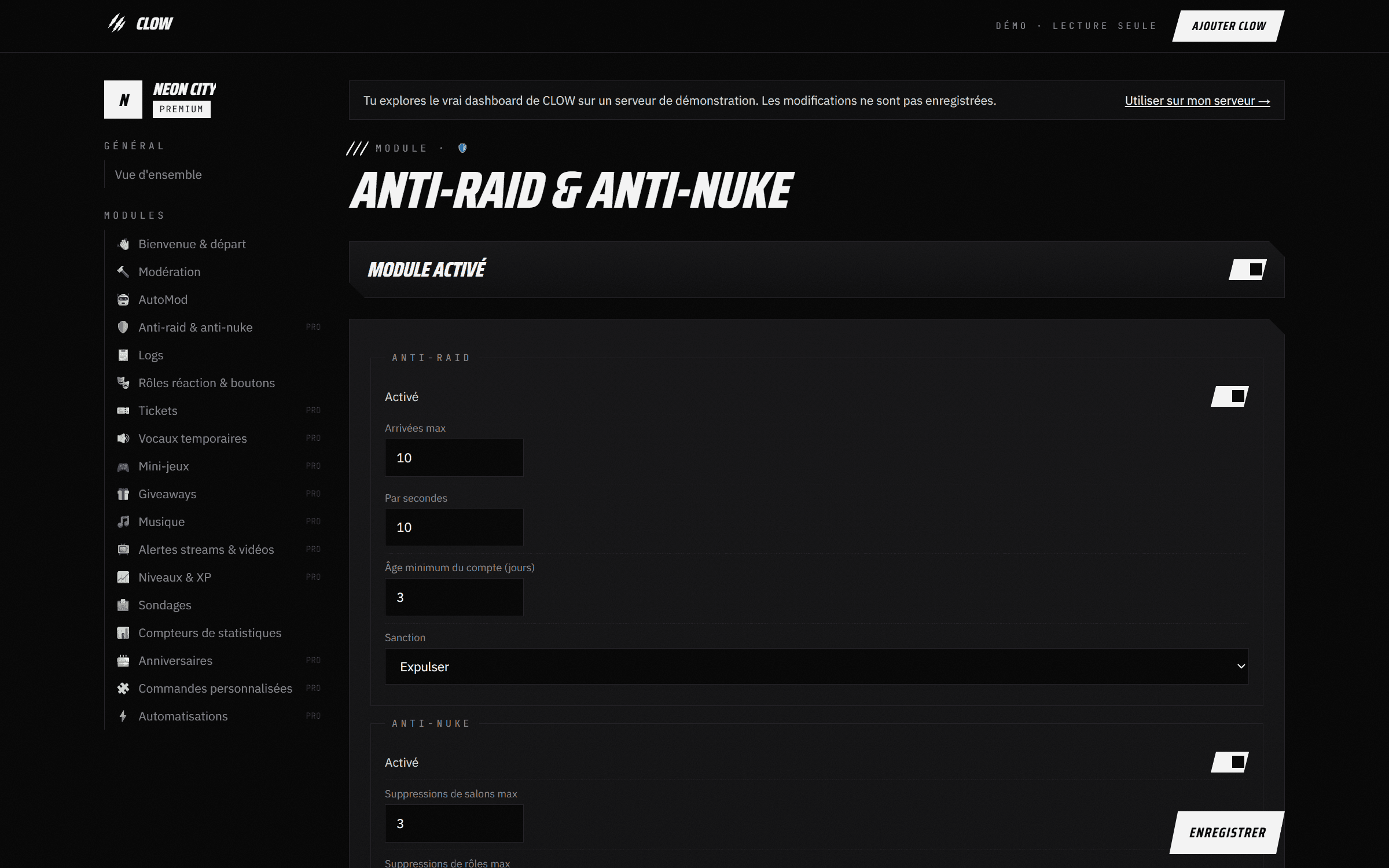Click the puzzle icon for Commandes personnalisées
This screenshot has width=1389, height=868.
point(123,689)
